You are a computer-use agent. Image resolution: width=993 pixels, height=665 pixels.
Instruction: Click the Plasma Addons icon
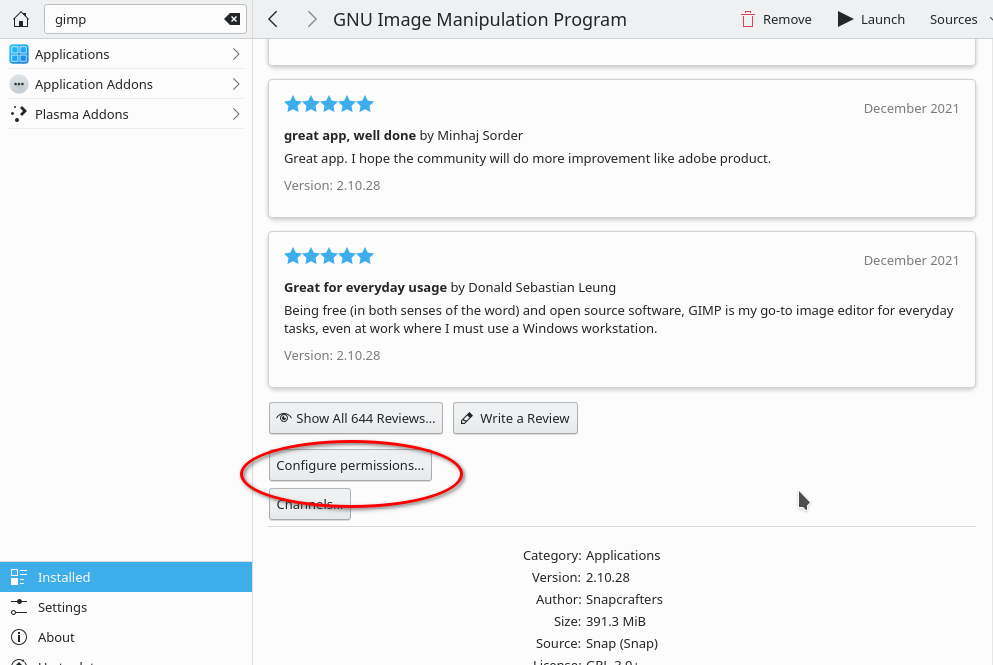coord(19,114)
